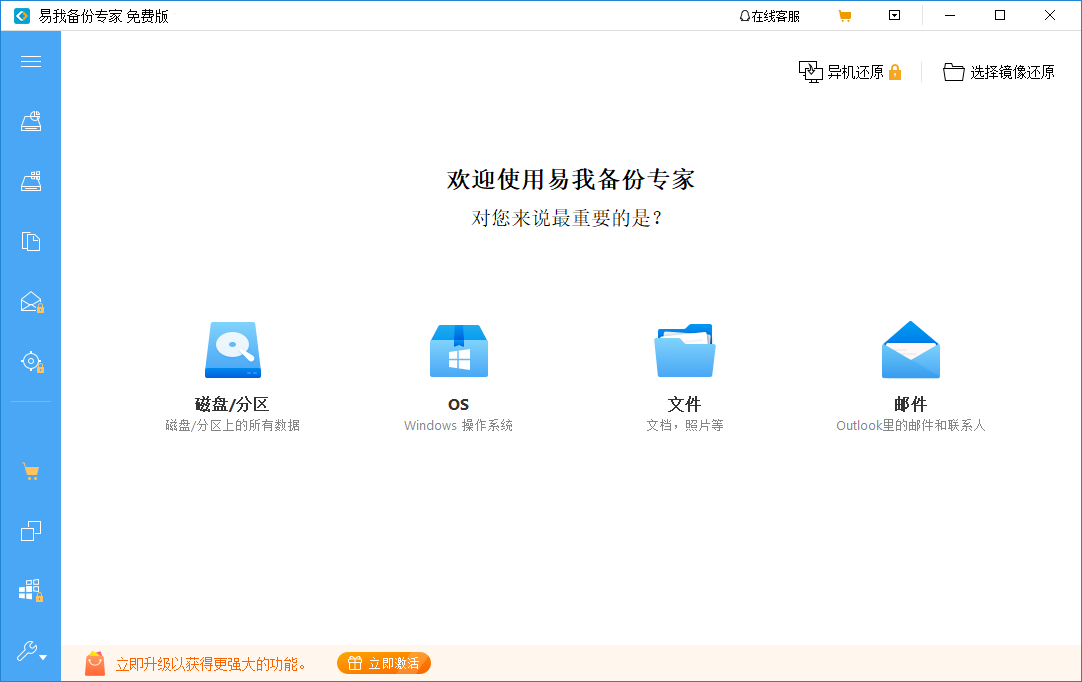Screen dimensions: 1082x682
Task: Select the 邮件 envelope icon
Action: point(911,349)
